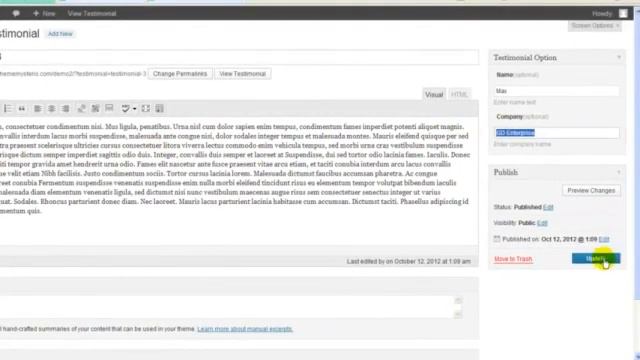Click Edit link next to Published on date

coord(604,239)
